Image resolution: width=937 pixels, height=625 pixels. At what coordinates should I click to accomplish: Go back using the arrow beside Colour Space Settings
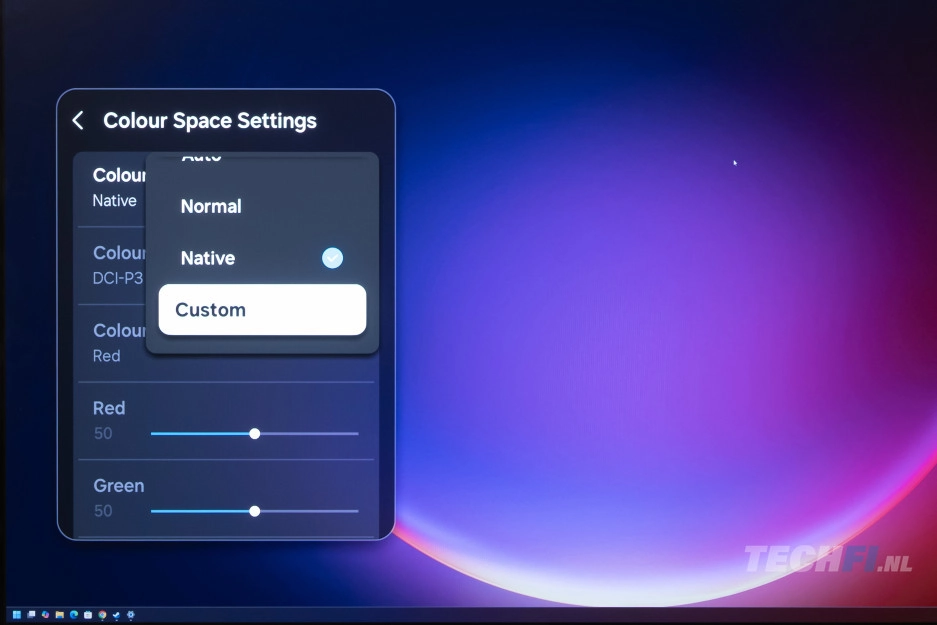point(78,121)
